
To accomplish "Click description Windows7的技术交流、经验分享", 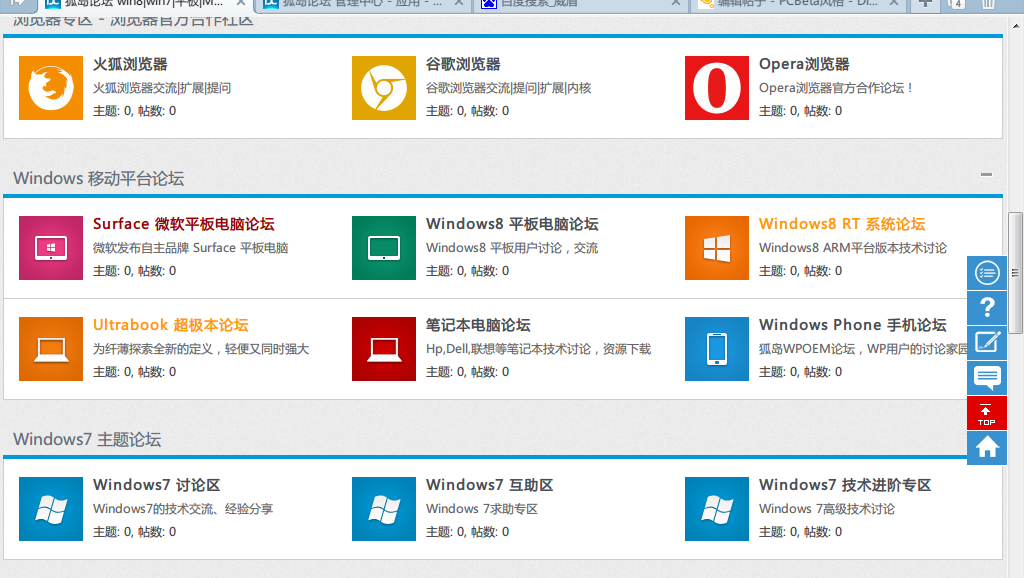I will [x=183, y=509].
